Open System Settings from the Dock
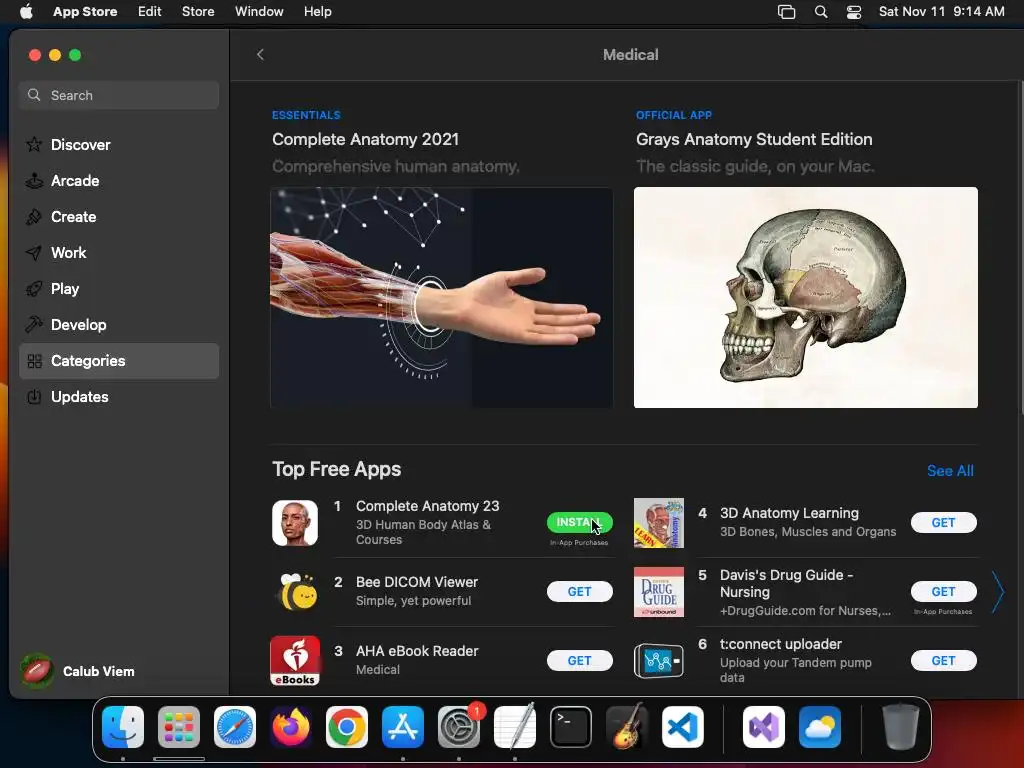Screen dimensions: 1024x768 tap(458, 727)
